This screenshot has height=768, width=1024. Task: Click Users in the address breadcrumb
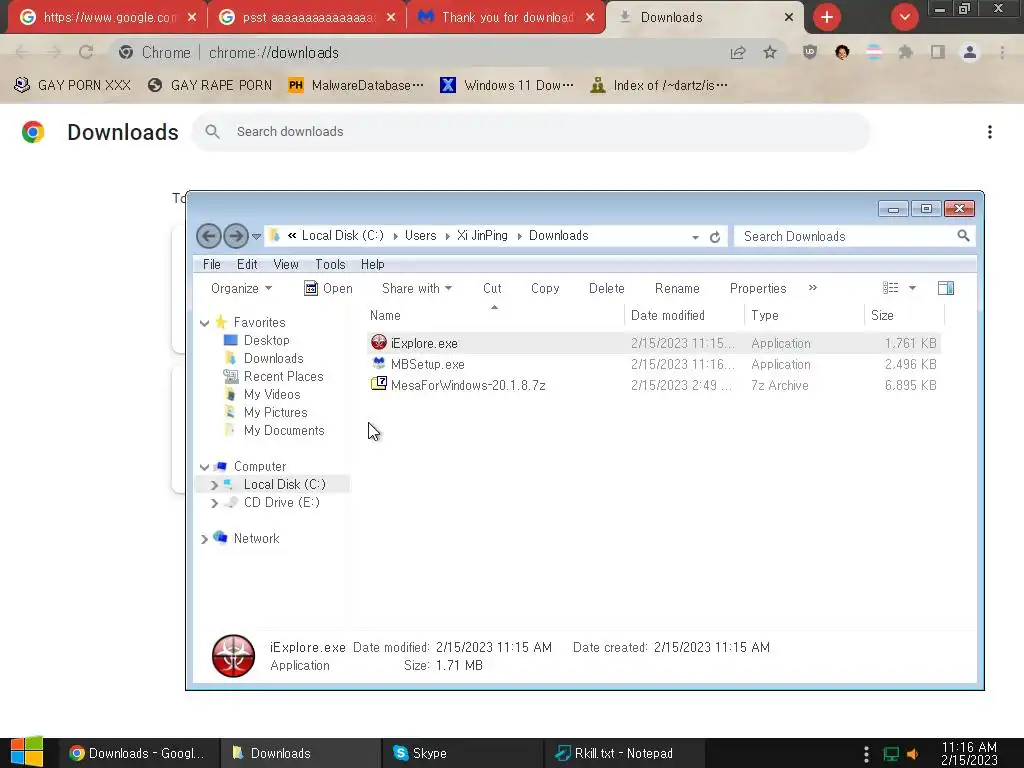click(420, 236)
